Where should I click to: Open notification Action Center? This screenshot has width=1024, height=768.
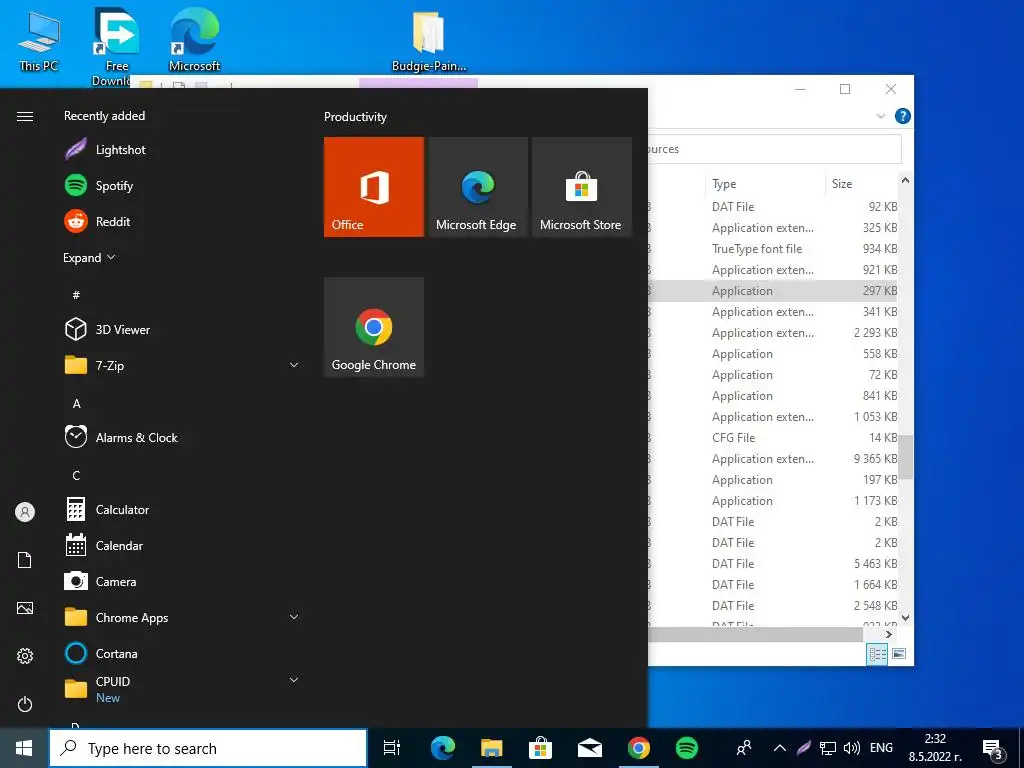pyautogui.click(x=992, y=749)
